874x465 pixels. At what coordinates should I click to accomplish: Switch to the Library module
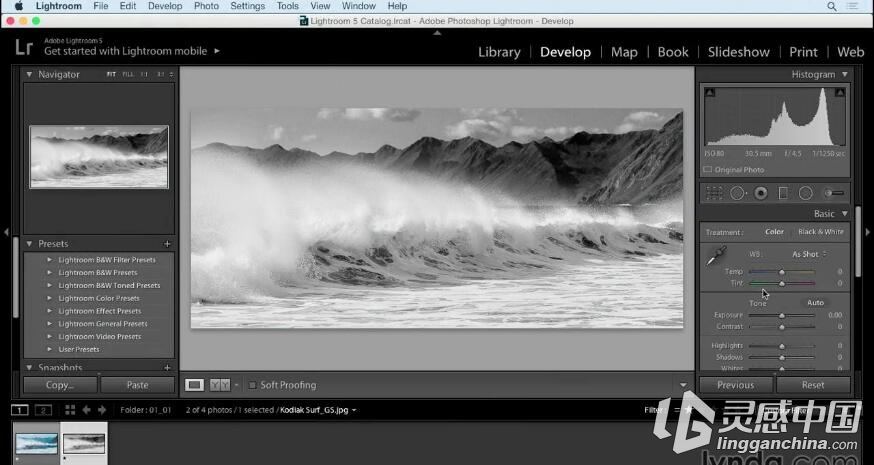pos(499,52)
